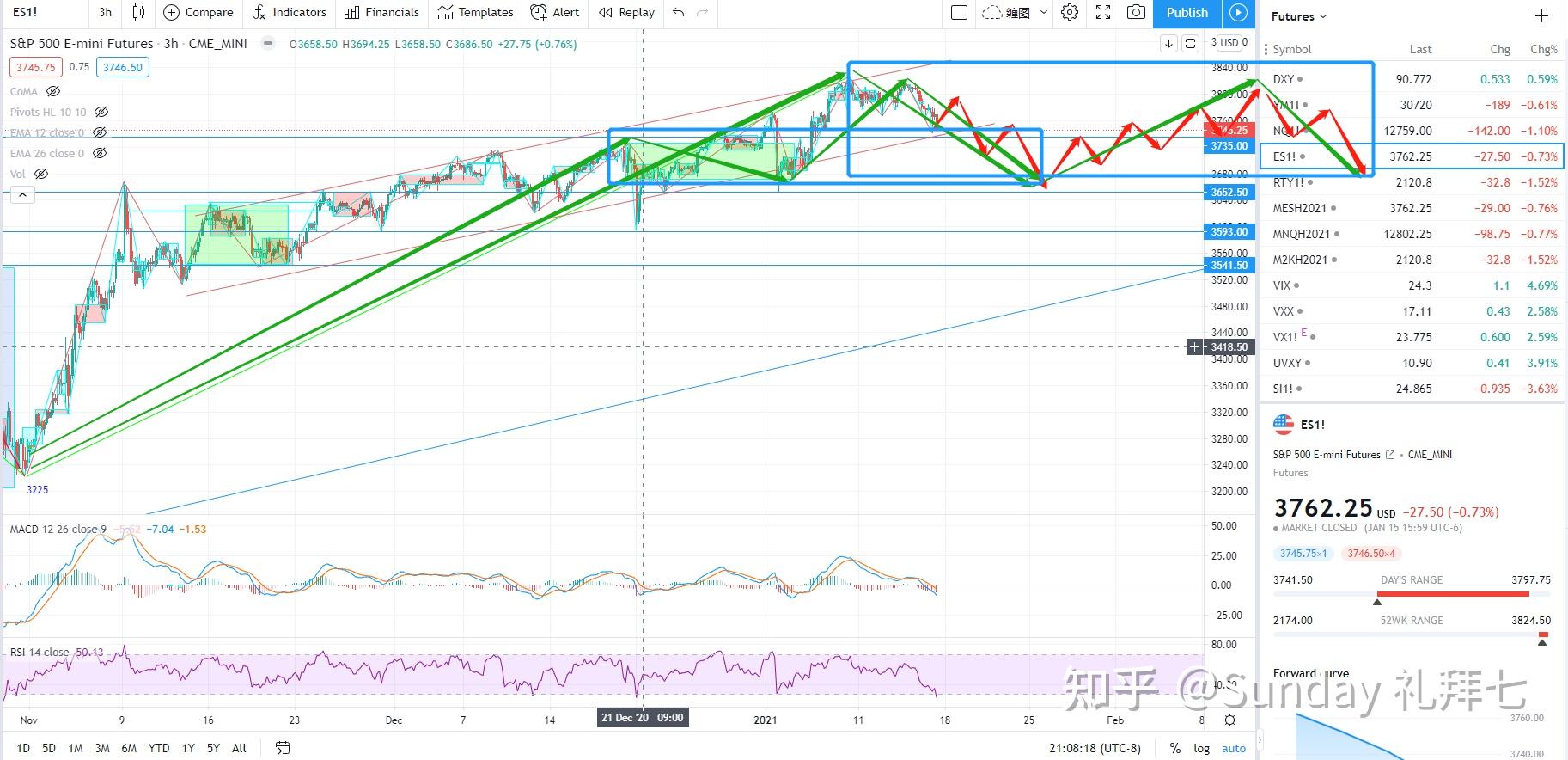Select the All time range

239,748
